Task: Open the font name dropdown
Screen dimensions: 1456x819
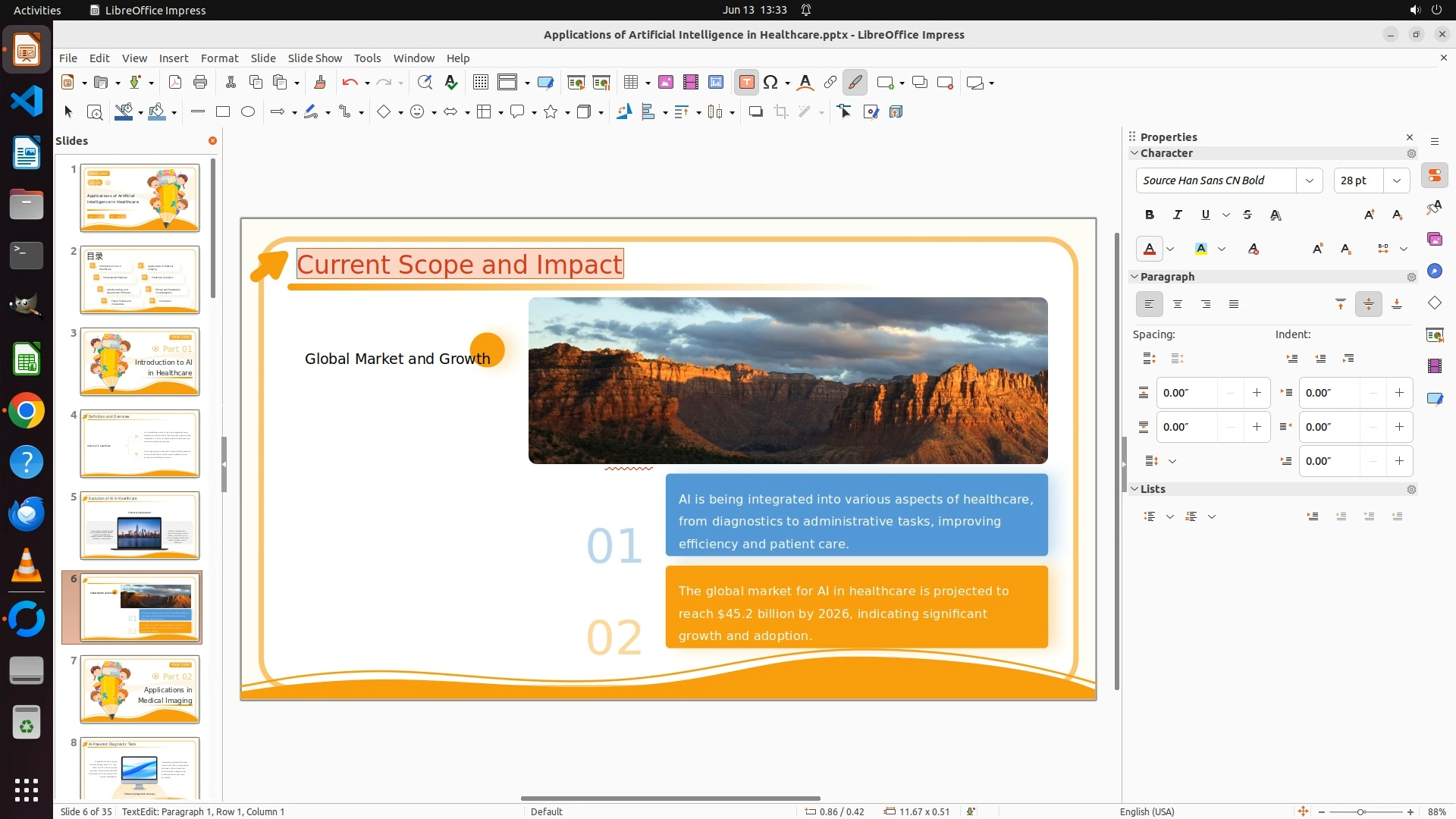Action: 1309,180
